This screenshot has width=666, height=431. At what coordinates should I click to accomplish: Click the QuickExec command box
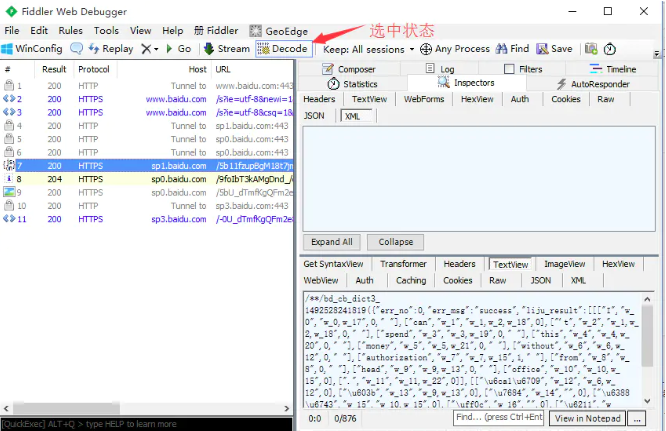pyautogui.click(x=147, y=424)
